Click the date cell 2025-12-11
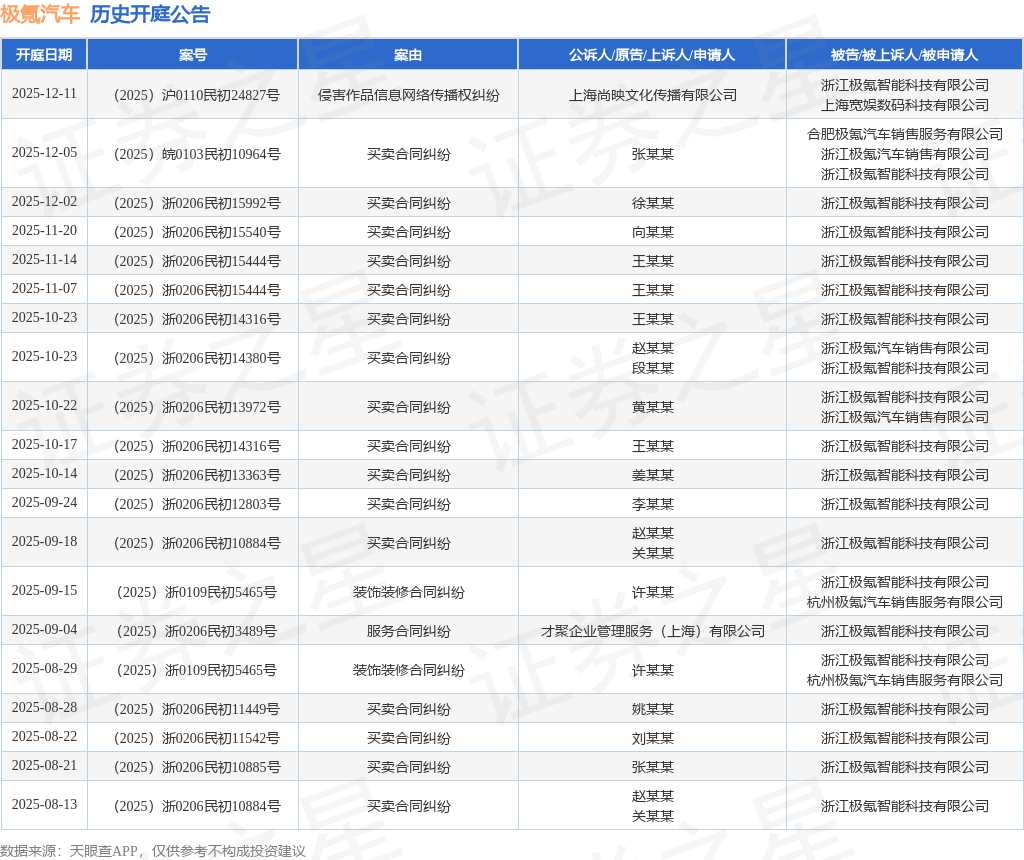The image size is (1024, 860). click(x=44, y=93)
